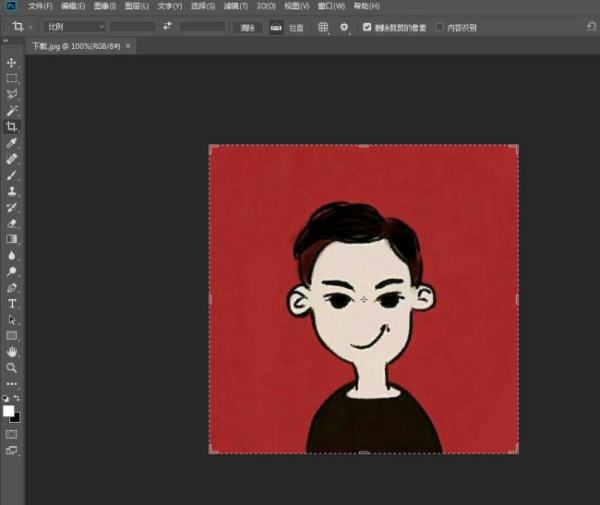Open the crop overlay grid options dropdown

pyautogui.click(x=324, y=27)
